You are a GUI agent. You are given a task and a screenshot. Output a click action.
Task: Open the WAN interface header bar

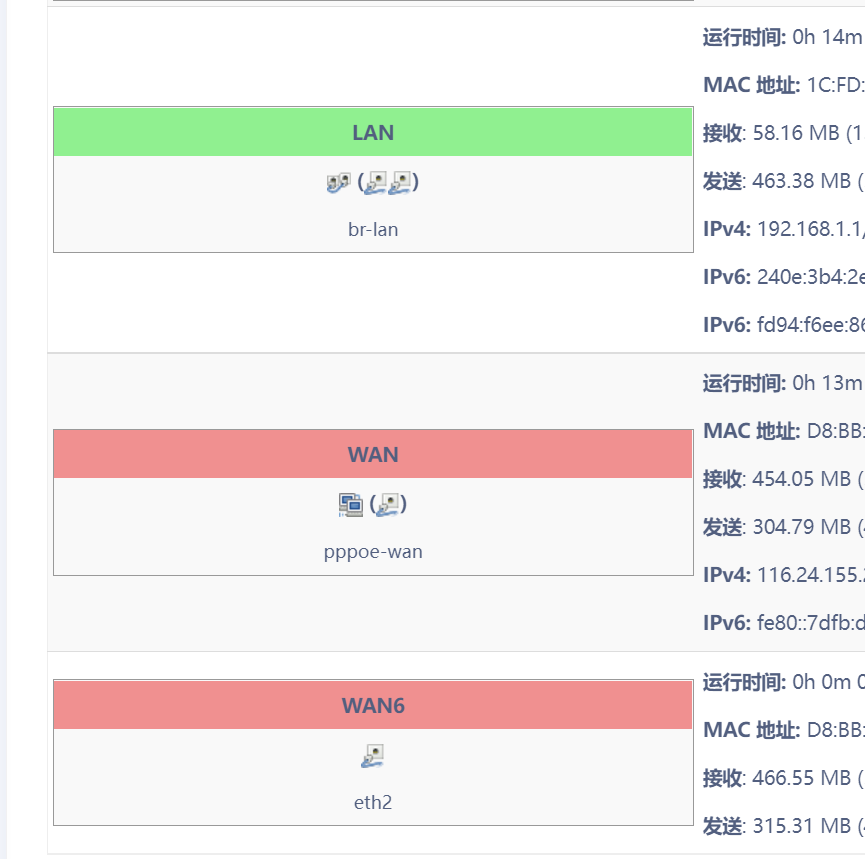(372, 453)
